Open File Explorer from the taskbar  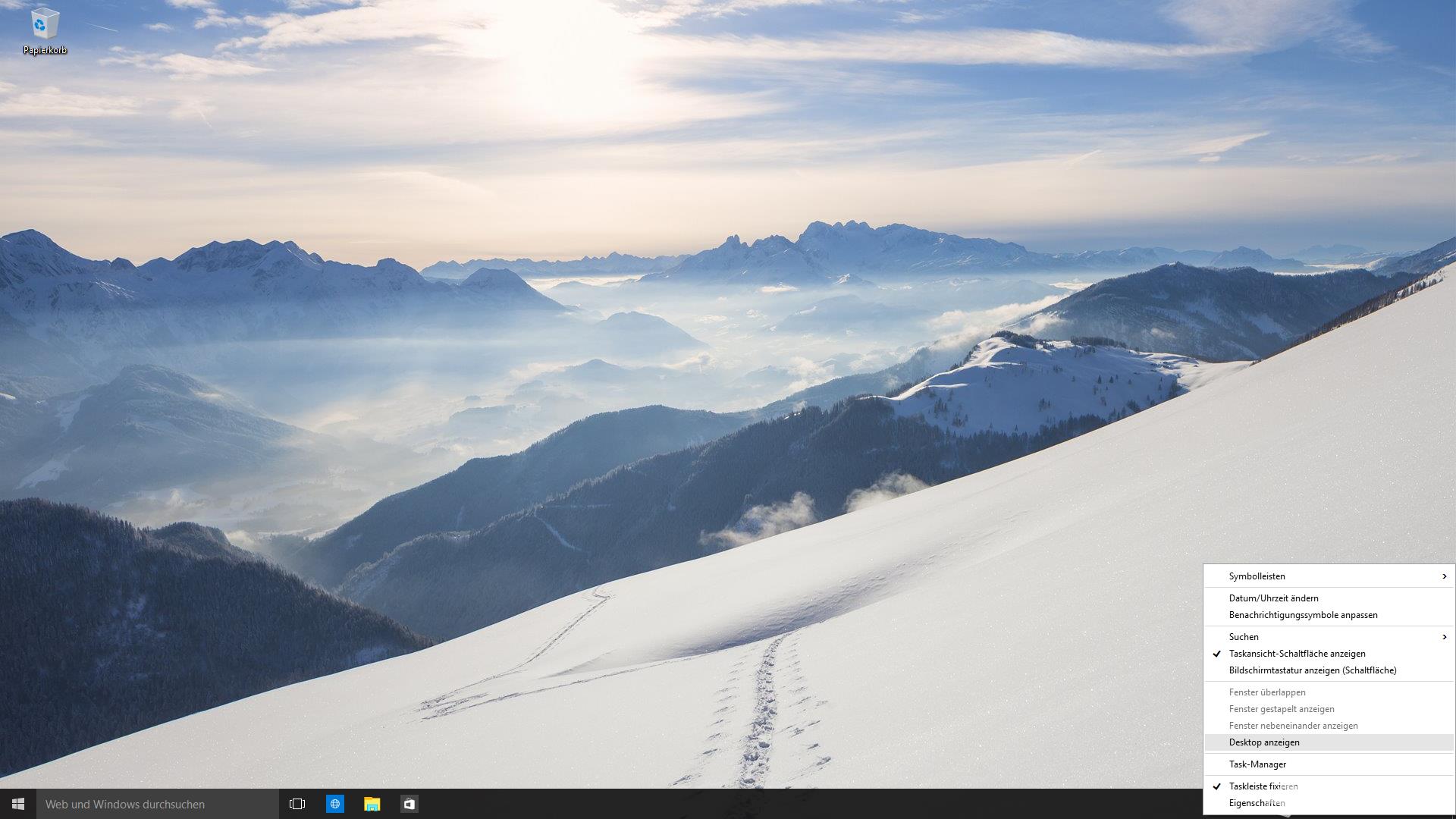[372, 804]
